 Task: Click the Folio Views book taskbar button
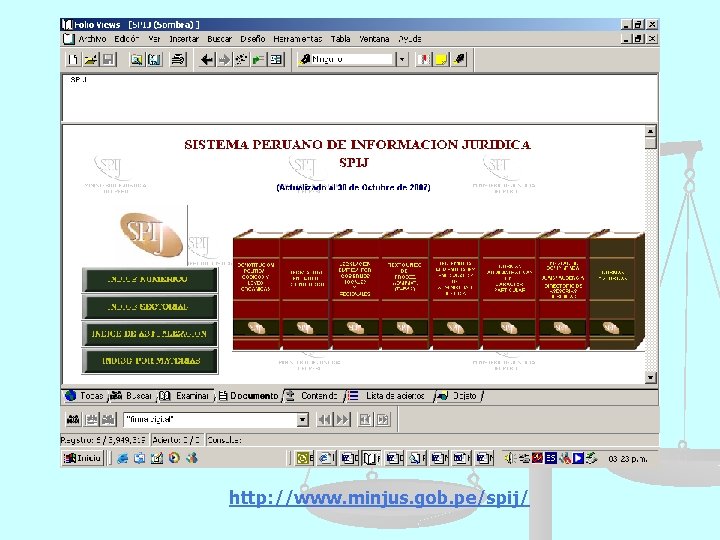(x=371, y=458)
